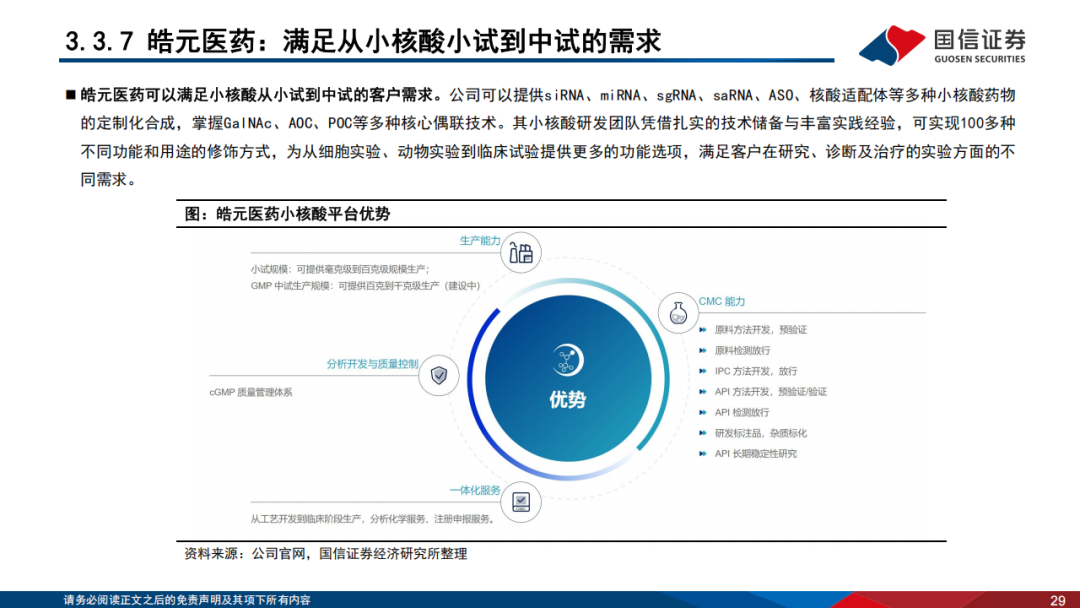Click the list item 研发标注品，杂质标化
The width and height of the screenshot is (1080, 608).
(x=760, y=433)
